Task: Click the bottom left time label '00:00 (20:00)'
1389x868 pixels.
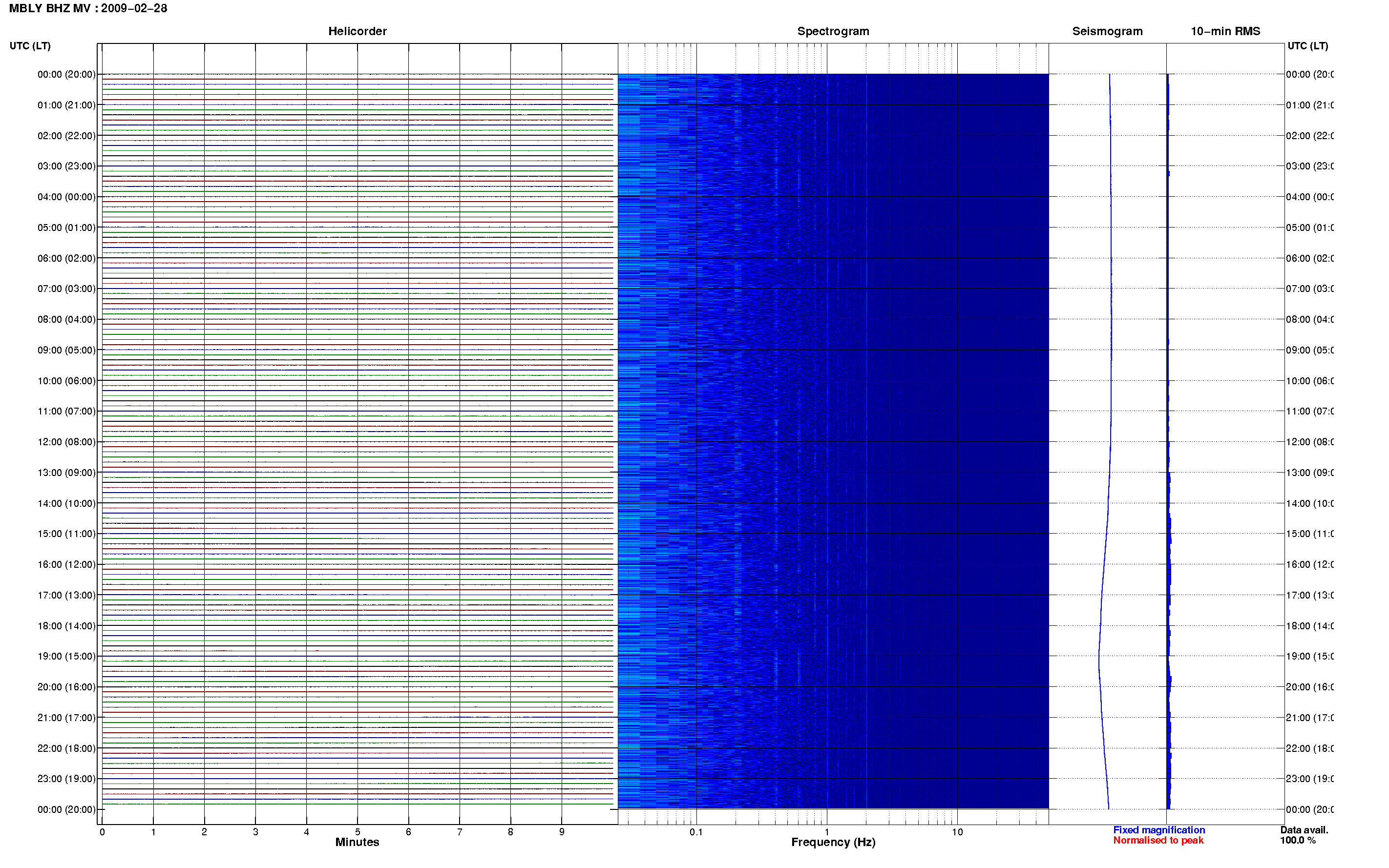Action: click(x=66, y=809)
